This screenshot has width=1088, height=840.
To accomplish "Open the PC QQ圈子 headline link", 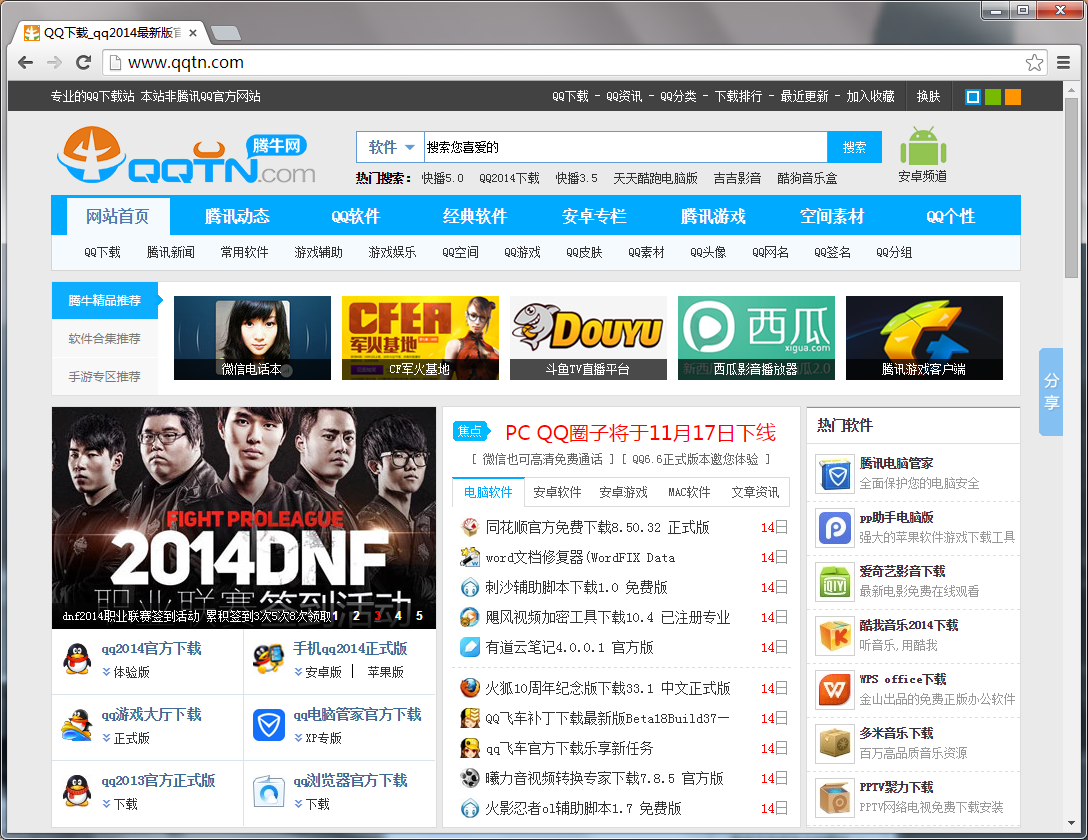I will point(640,432).
